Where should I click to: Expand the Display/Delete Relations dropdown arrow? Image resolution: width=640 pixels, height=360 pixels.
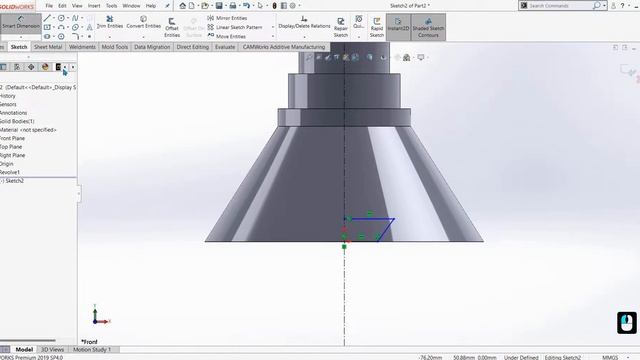click(x=304, y=37)
